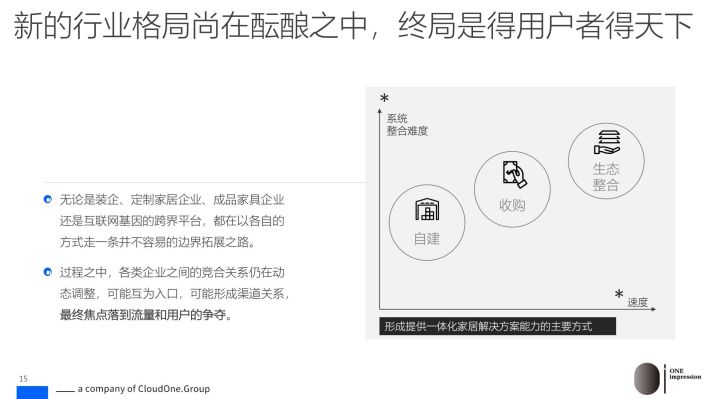Click the dark oval ONE impression logo
The image size is (710, 399).
[x=647, y=379]
